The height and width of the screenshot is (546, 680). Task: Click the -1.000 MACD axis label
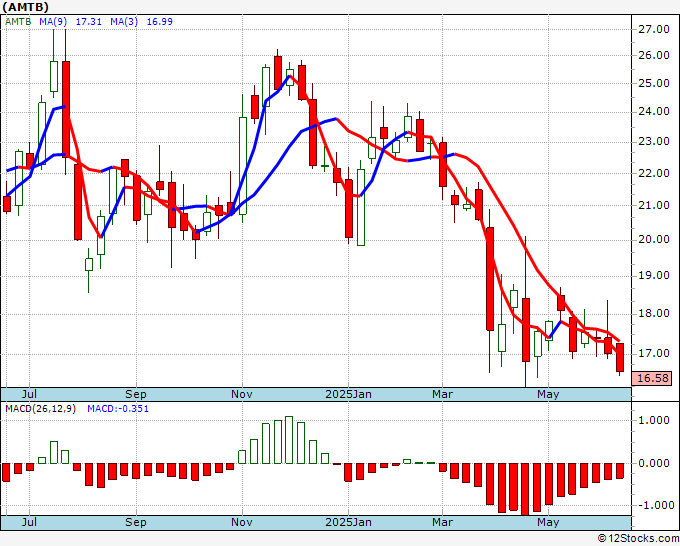point(654,505)
